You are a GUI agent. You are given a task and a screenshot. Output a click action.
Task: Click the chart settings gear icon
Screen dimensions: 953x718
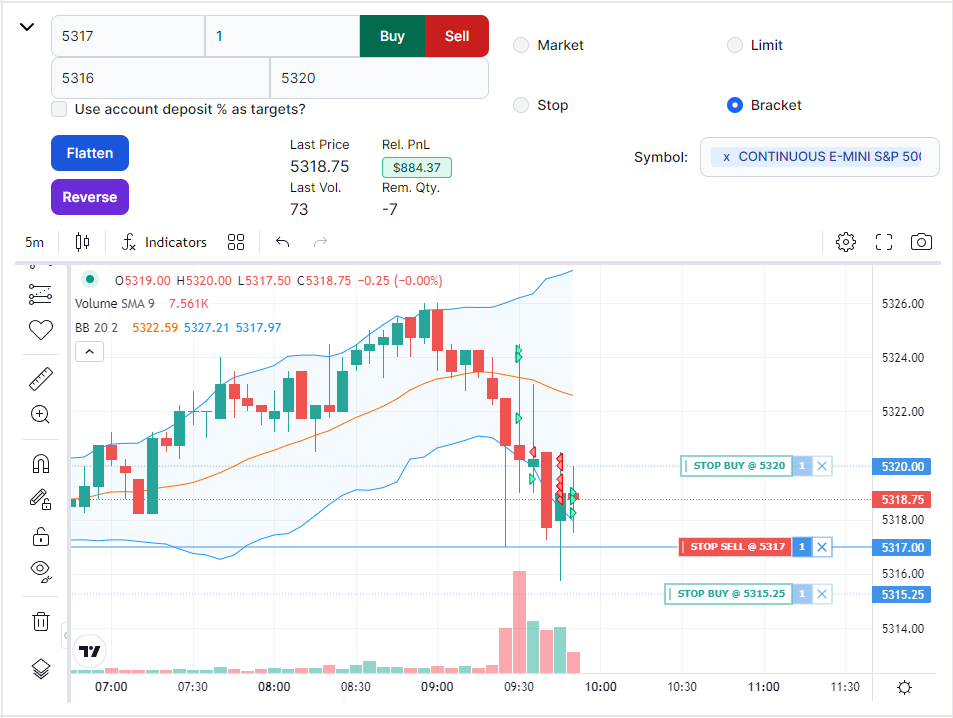coord(846,242)
